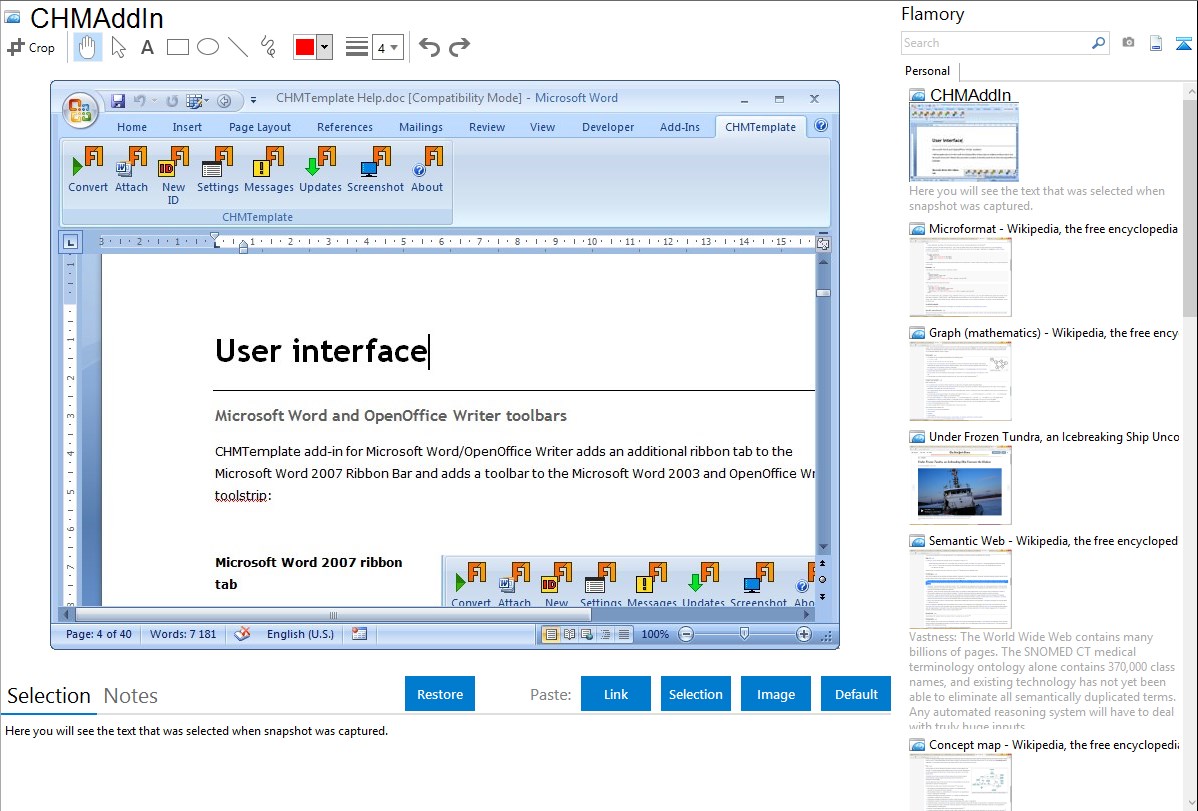Select the Personal tab in Flamory sidebar
Viewport: 1198px width, 811px height.
(927, 71)
